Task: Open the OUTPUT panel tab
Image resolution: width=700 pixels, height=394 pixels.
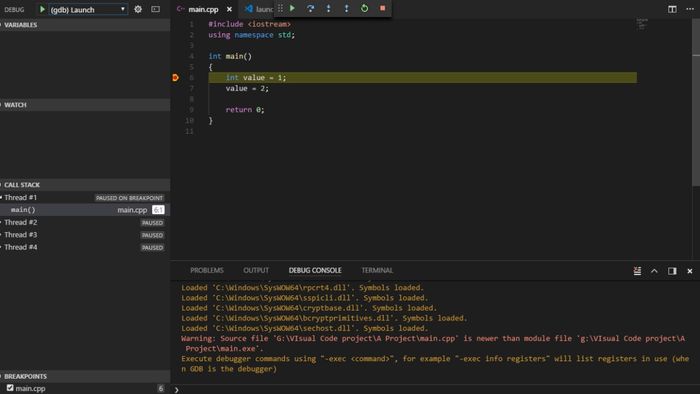Action: [x=256, y=270]
